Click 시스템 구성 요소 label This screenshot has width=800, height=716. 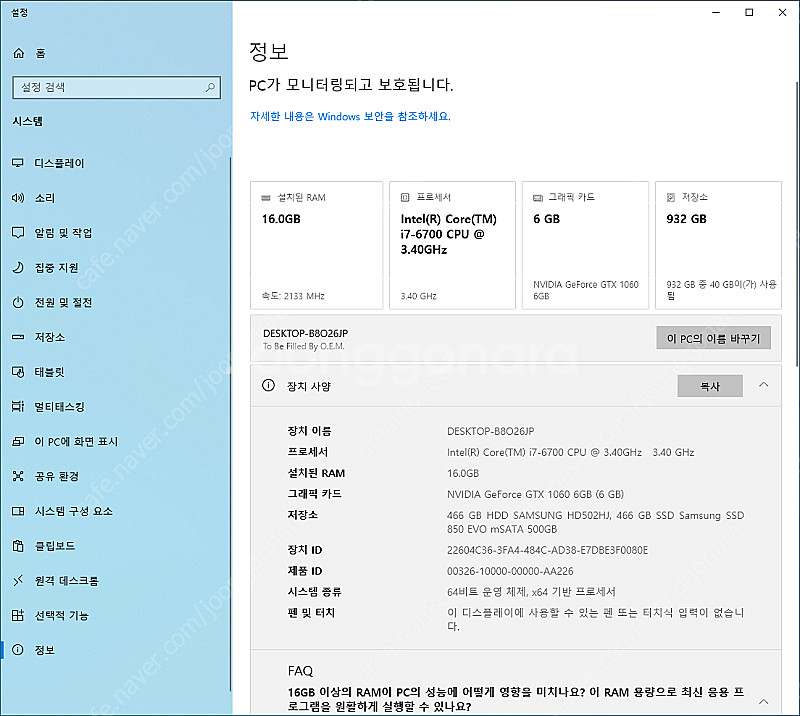pos(73,511)
